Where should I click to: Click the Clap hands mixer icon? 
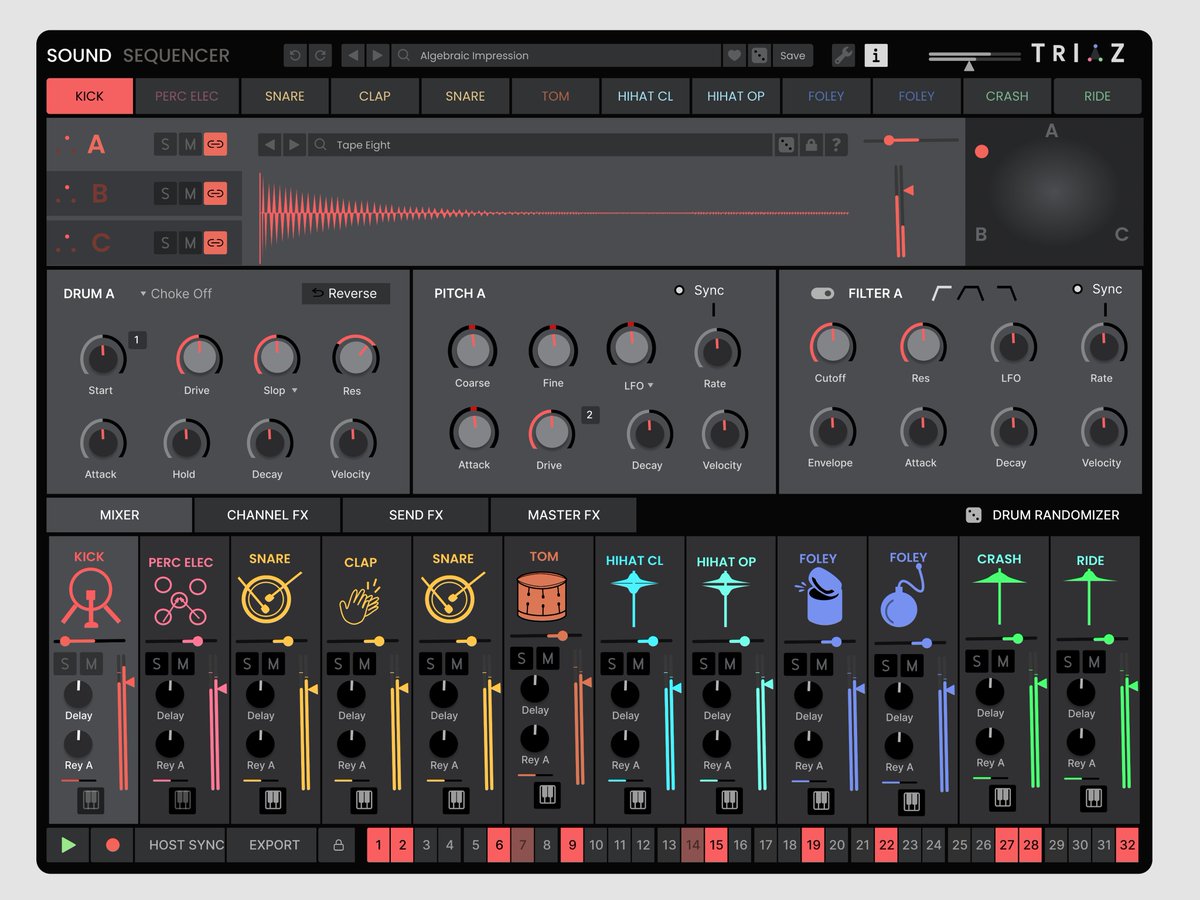pyautogui.click(x=361, y=602)
